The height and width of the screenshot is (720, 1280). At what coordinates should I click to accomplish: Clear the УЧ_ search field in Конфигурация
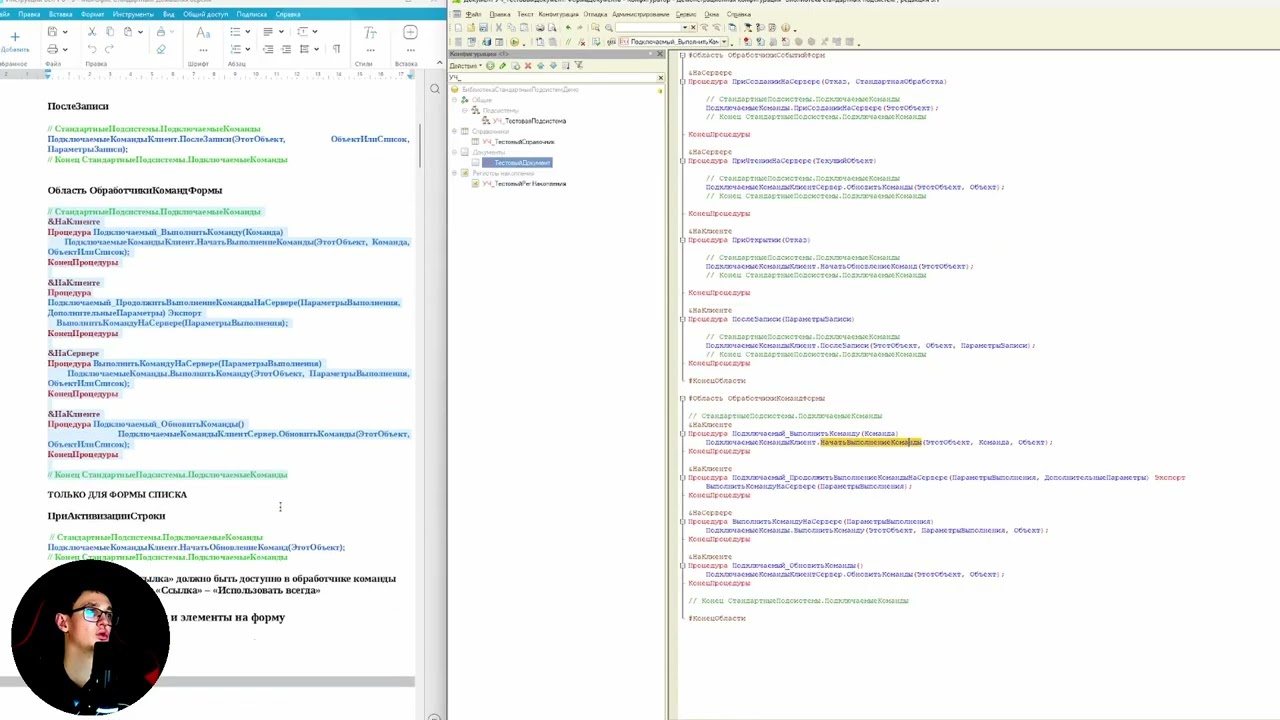pyautogui.click(x=660, y=77)
